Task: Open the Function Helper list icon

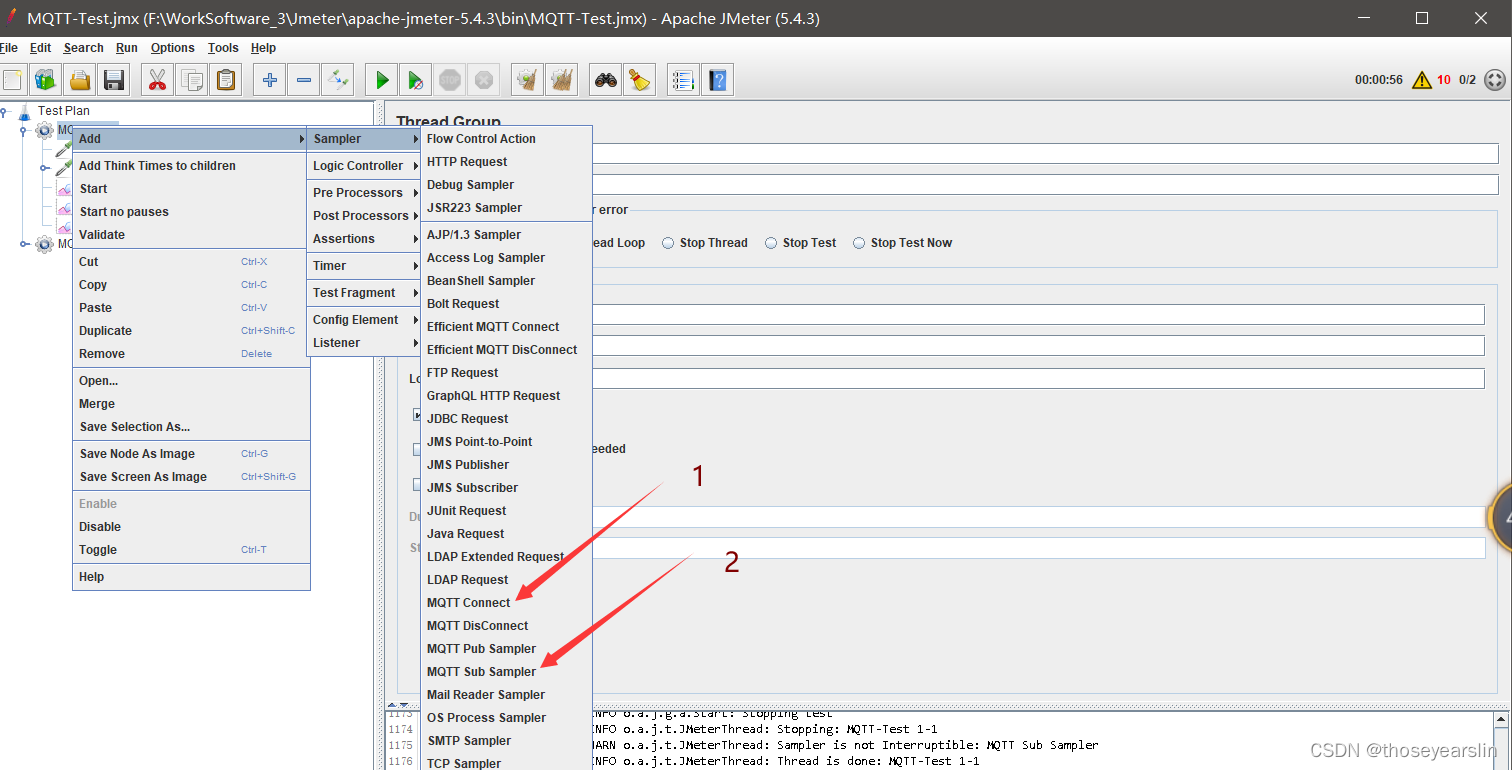Action: 683,80
